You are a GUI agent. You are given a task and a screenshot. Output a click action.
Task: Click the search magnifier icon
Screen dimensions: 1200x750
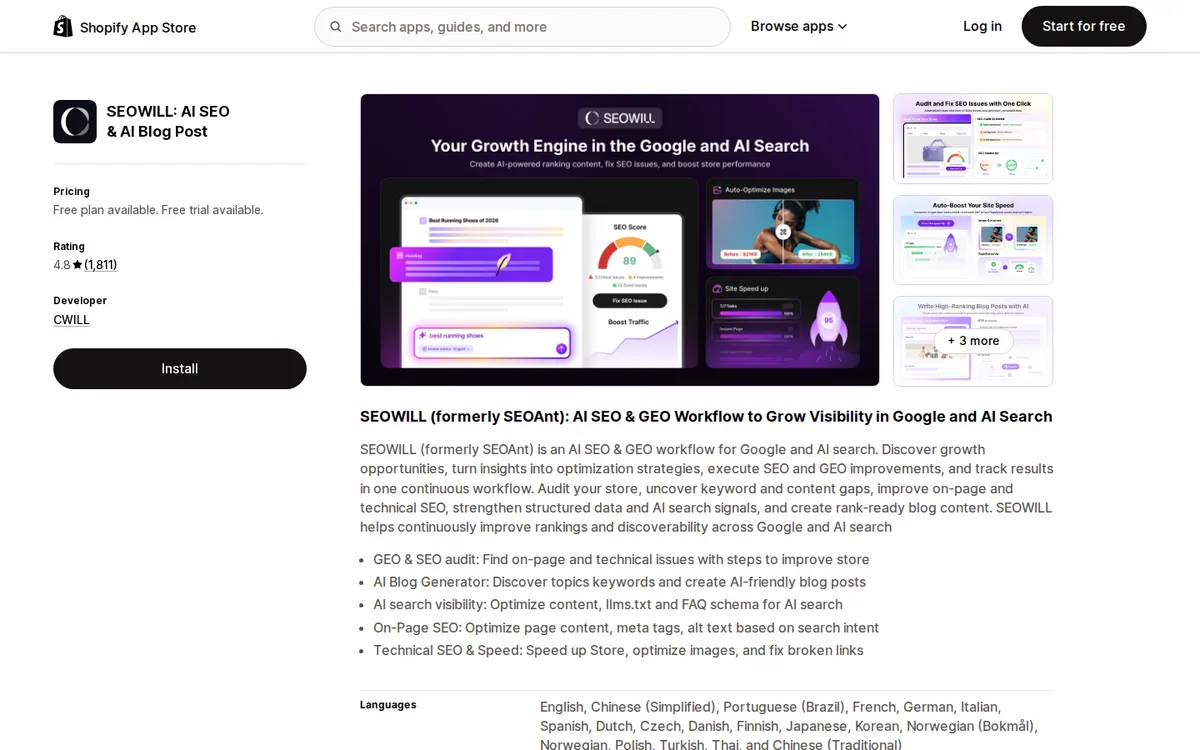click(x=336, y=27)
